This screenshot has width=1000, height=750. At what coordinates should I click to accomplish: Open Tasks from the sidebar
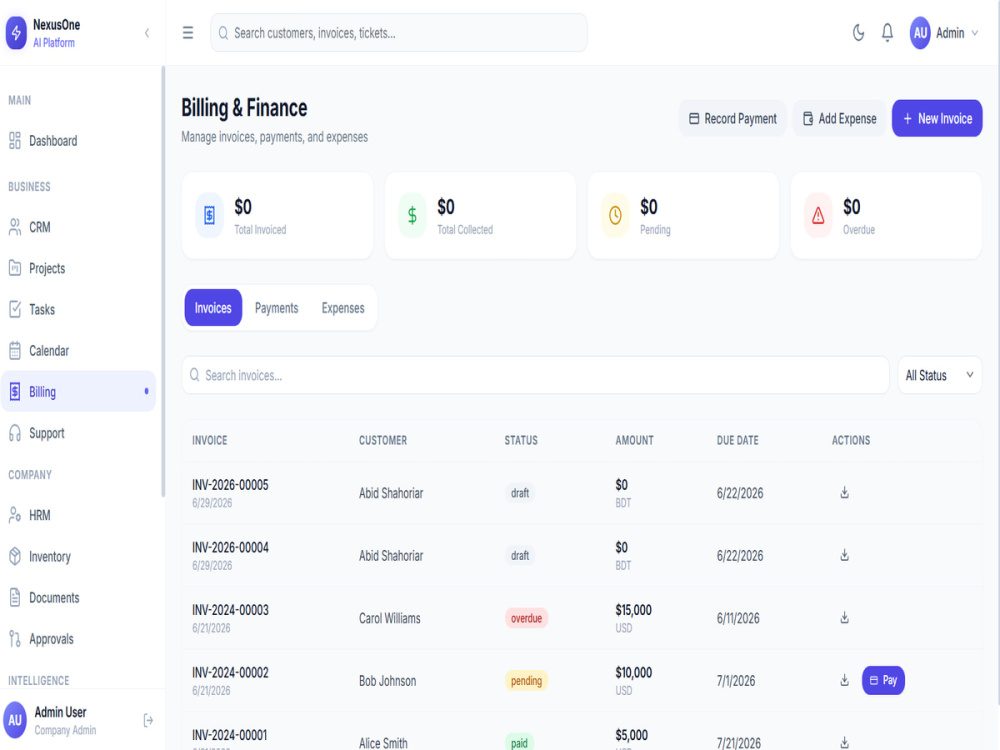78,309
